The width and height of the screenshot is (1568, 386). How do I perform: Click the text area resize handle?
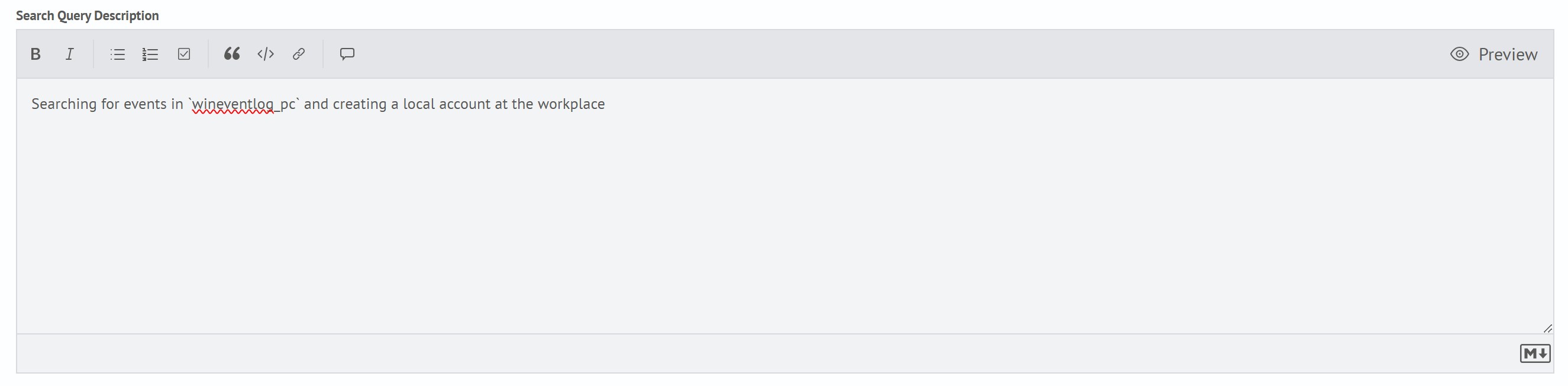pyautogui.click(x=1547, y=329)
